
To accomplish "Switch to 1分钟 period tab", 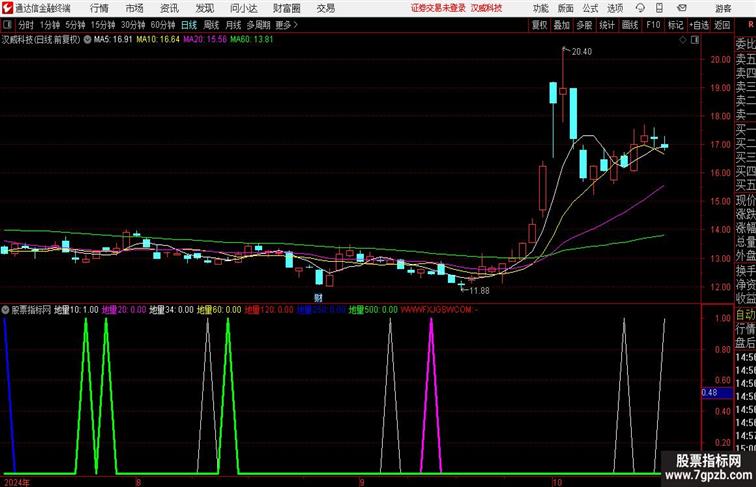I will [x=50, y=25].
